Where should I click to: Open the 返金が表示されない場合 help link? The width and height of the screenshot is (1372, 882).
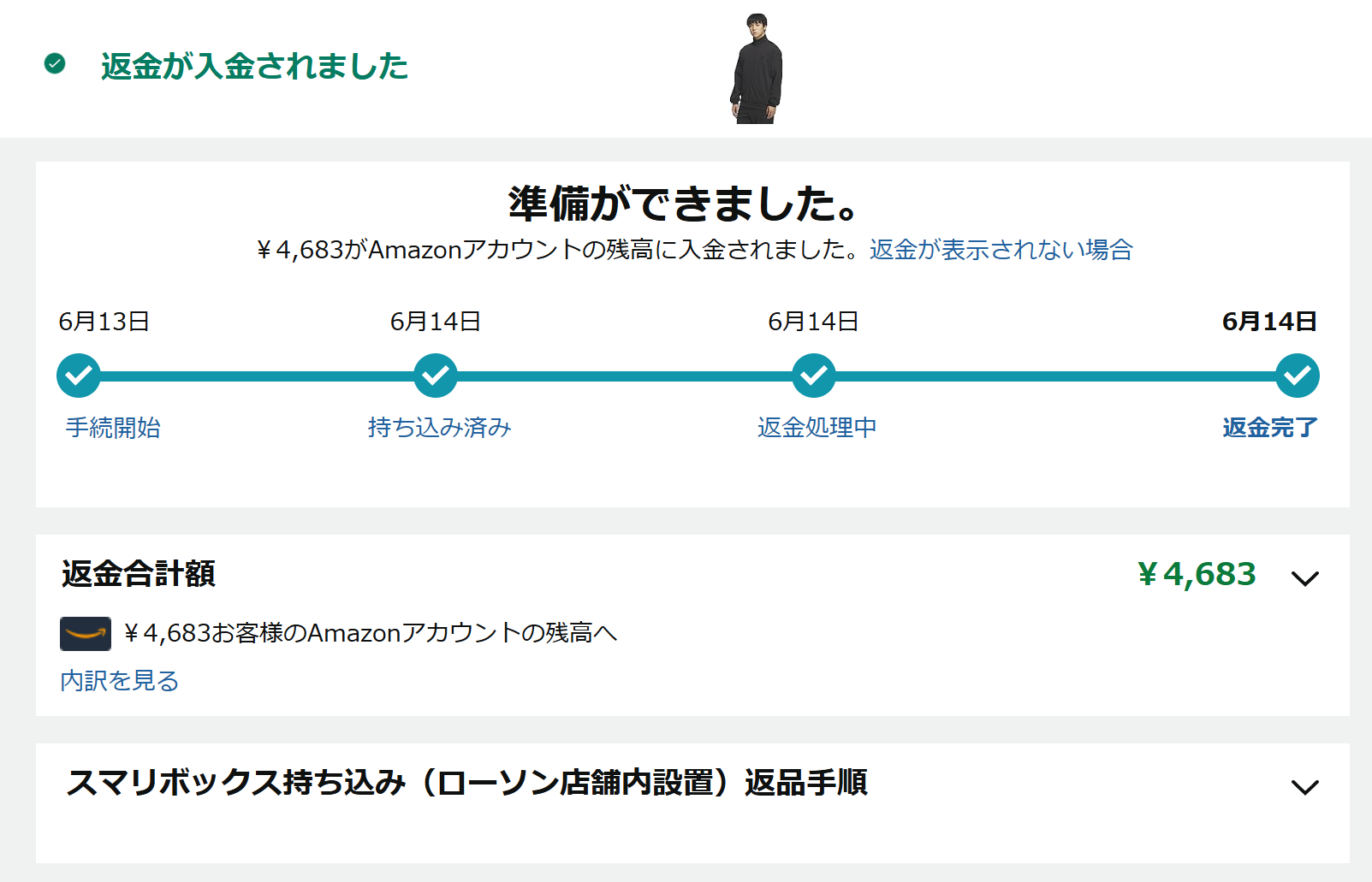click(x=1001, y=250)
